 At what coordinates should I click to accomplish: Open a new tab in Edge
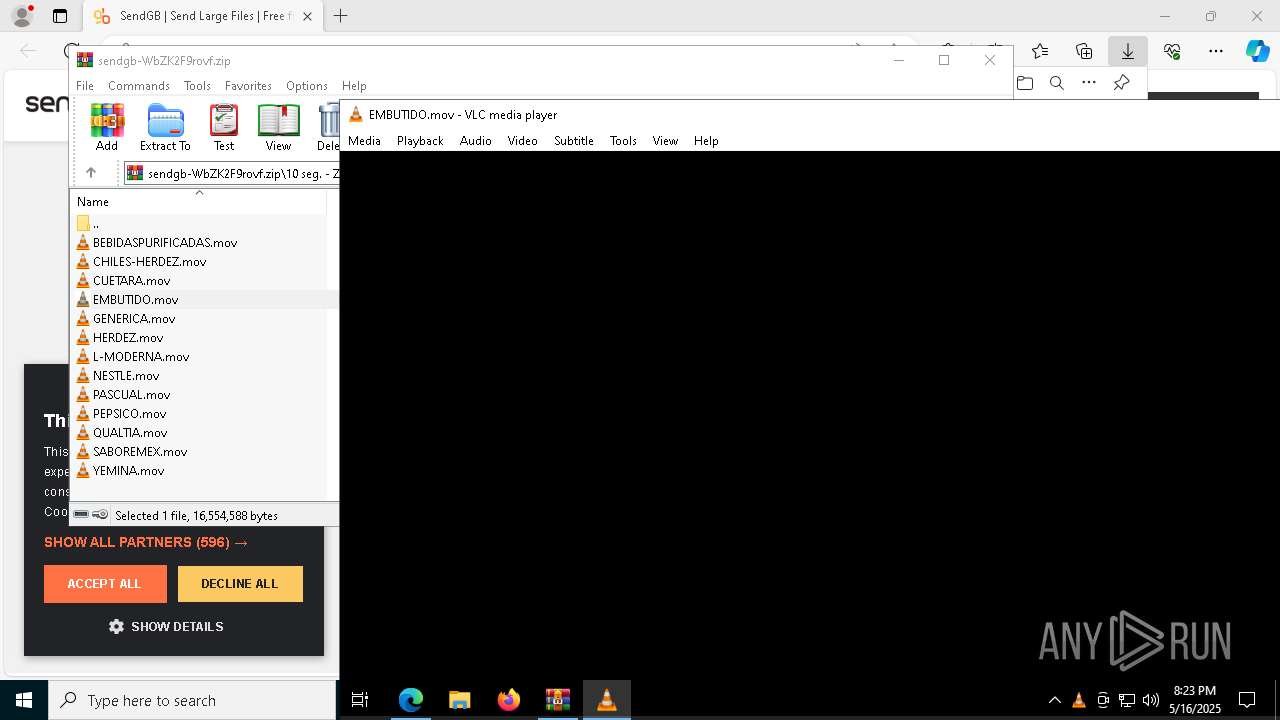[x=341, y=16]
